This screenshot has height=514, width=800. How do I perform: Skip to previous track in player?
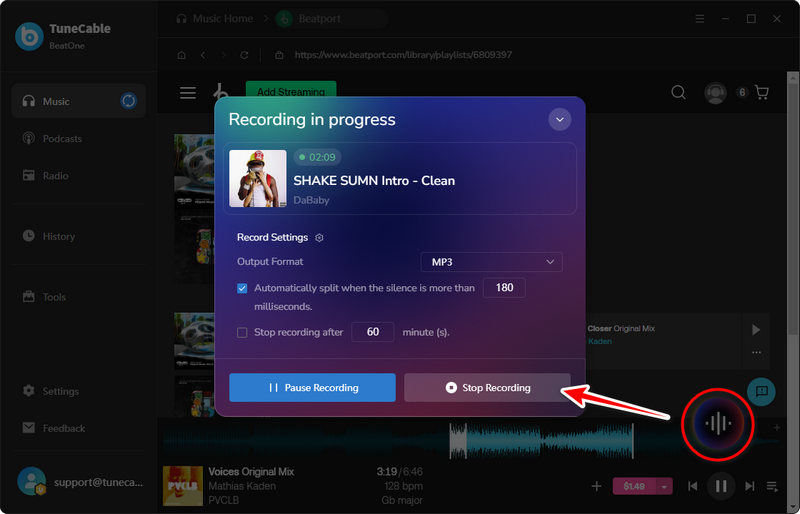click(692, 486)
